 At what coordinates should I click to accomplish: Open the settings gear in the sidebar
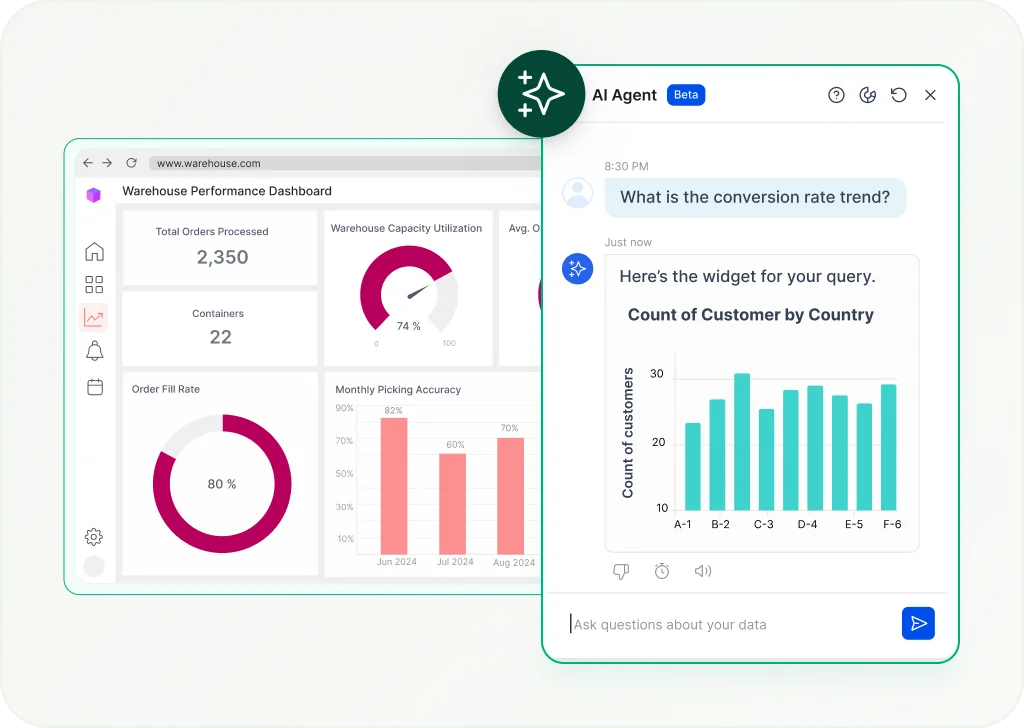tap(94, 536)
